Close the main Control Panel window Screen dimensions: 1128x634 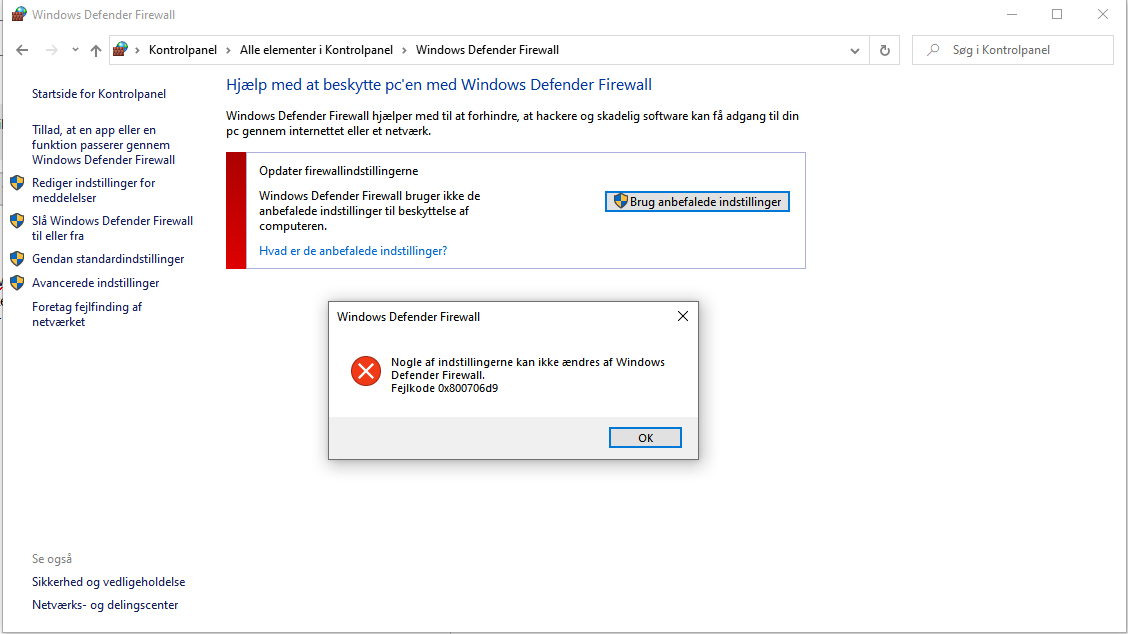pos(1102,14)
